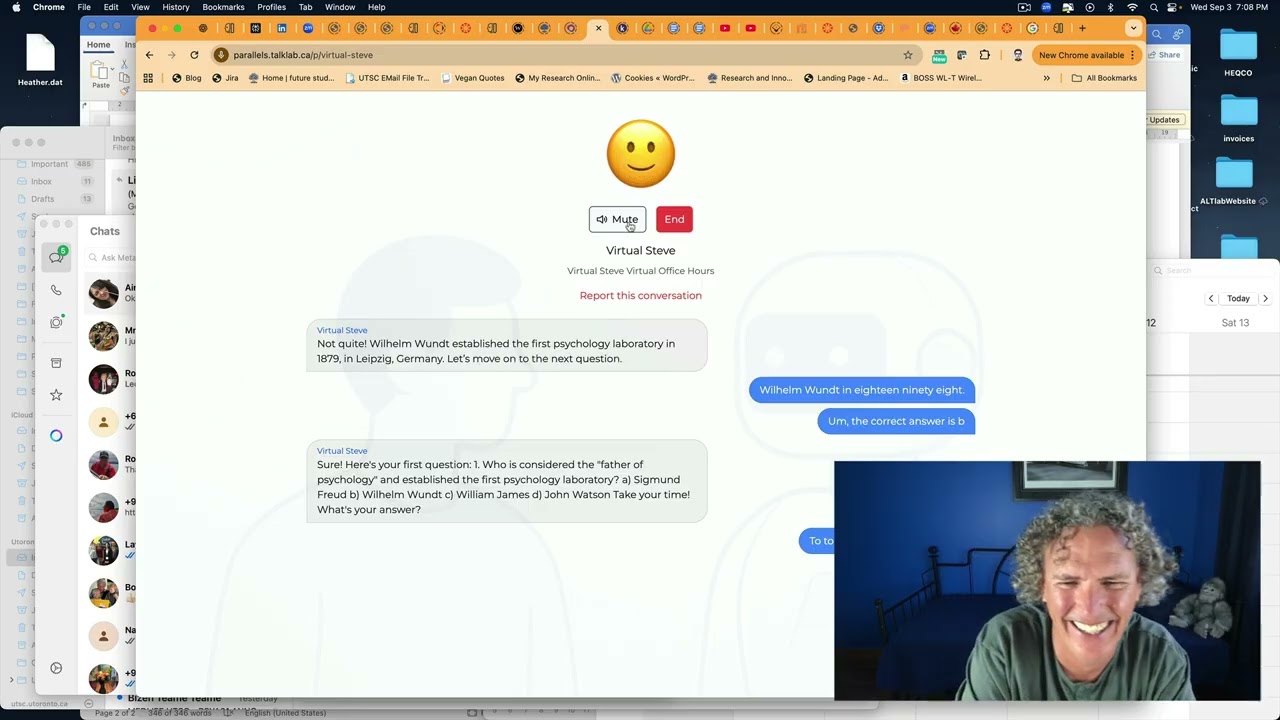Close the active Chrome tab
The height and width of the screenshot is (720, 1280).
599,28
